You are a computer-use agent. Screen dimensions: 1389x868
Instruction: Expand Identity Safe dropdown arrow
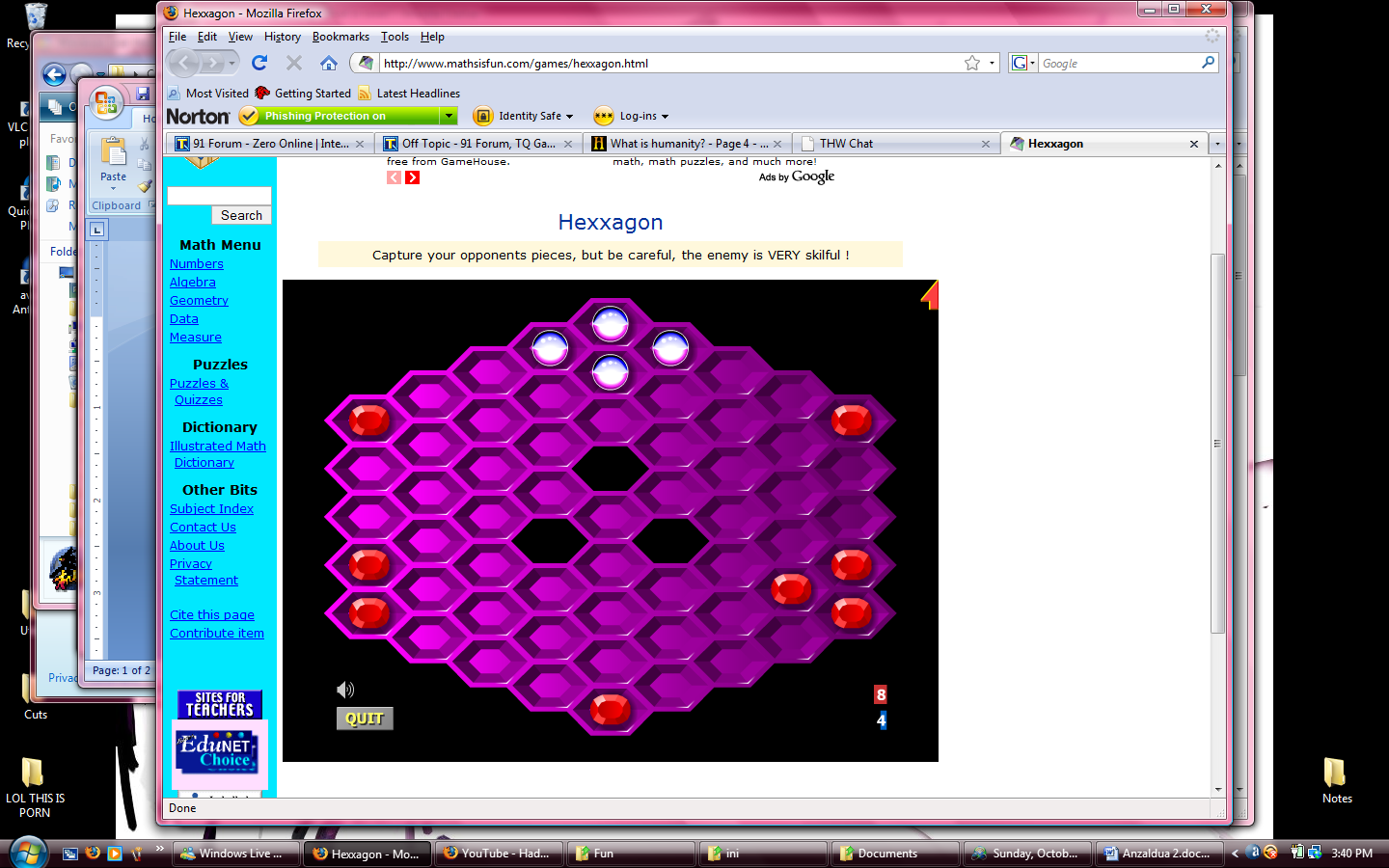[569, 117]
